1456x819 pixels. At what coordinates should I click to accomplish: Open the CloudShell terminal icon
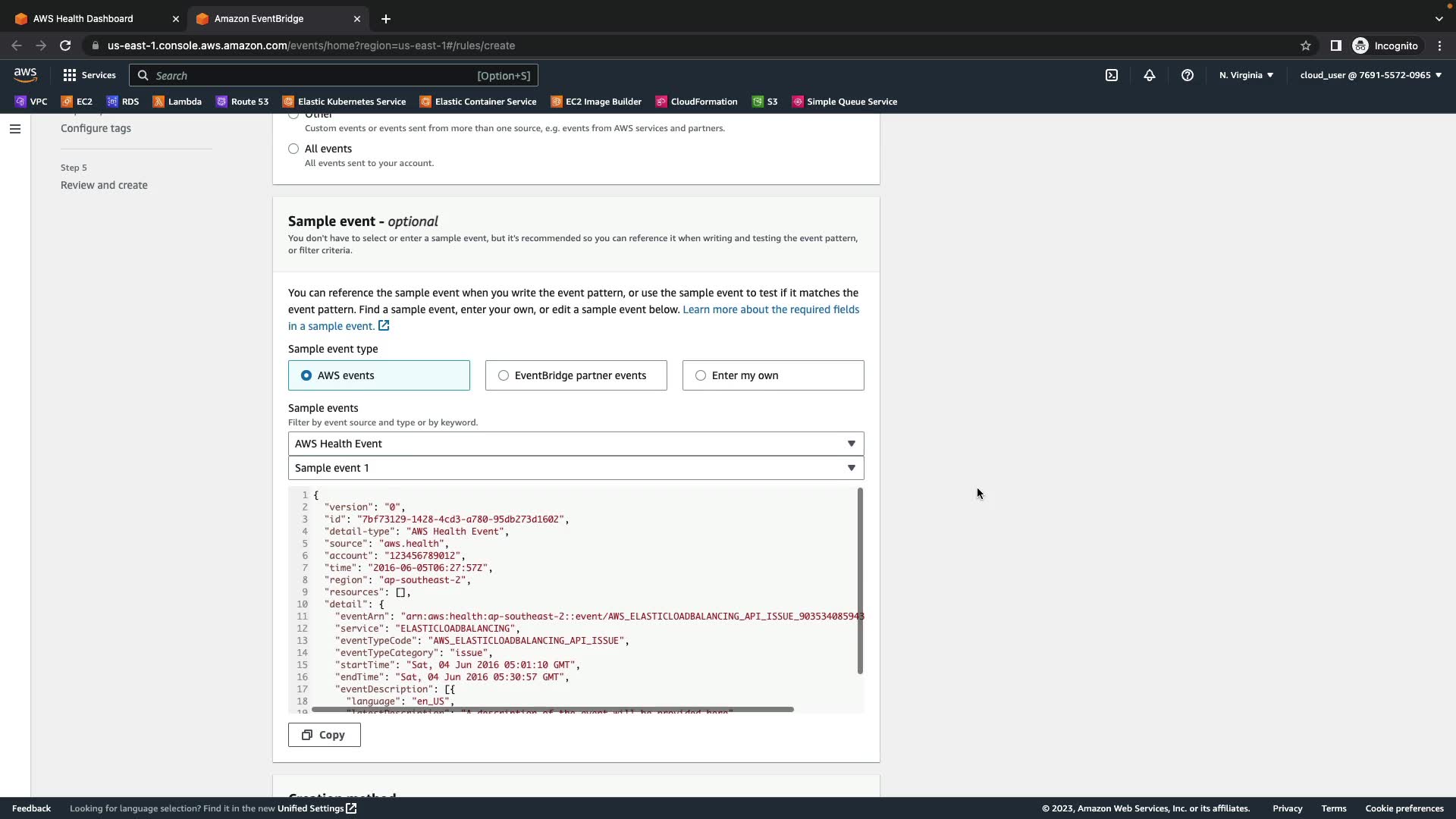1111,75
